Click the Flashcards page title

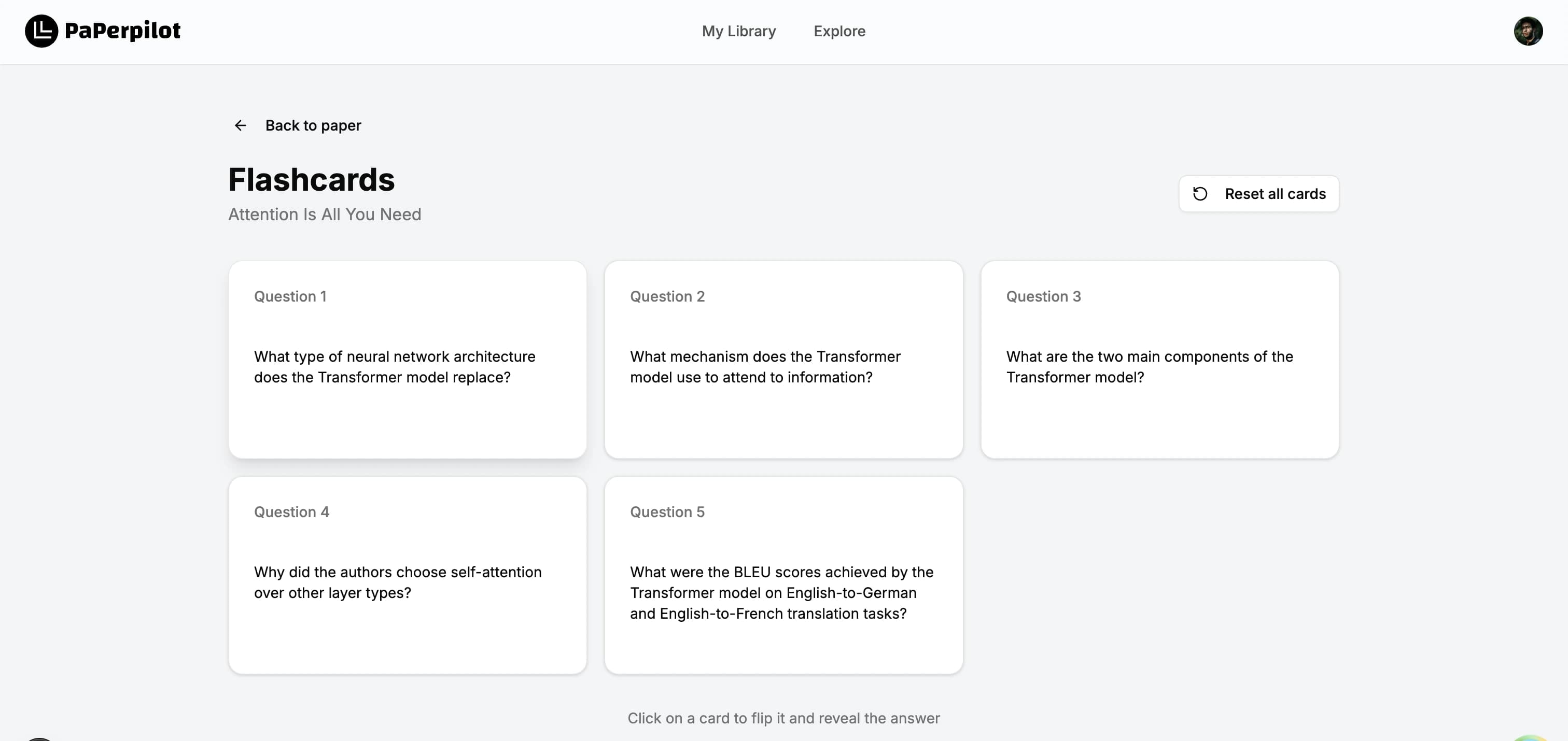tap(311, 179)
